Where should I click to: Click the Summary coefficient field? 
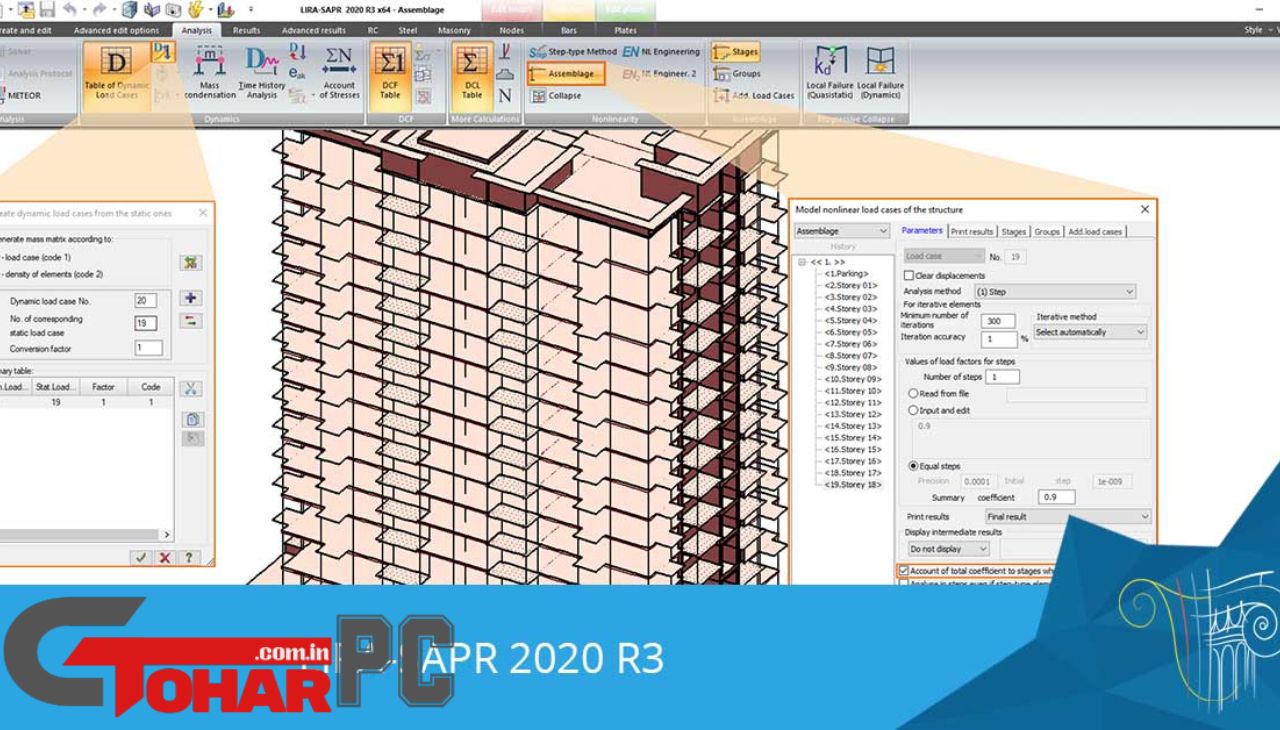1057,497
